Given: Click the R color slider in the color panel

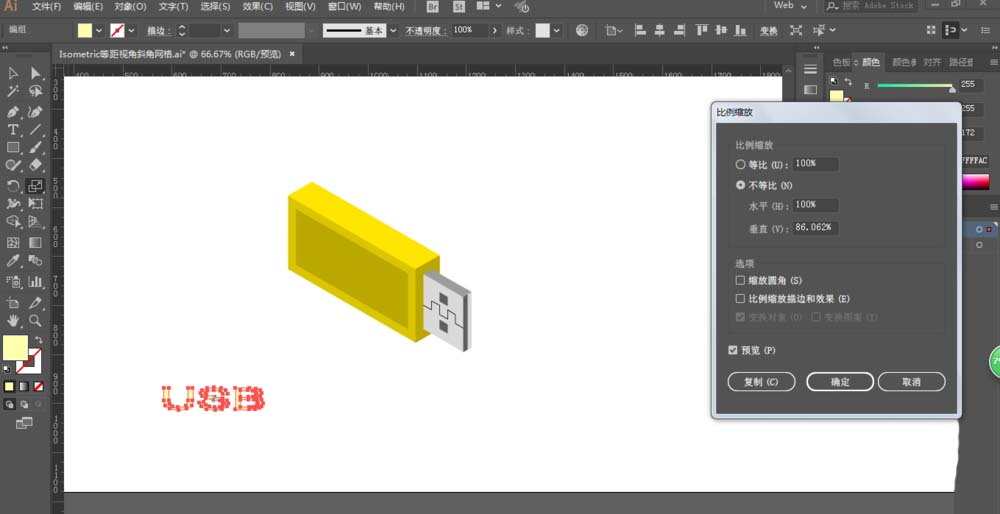Looking at the screenshot, I should 914,86.
